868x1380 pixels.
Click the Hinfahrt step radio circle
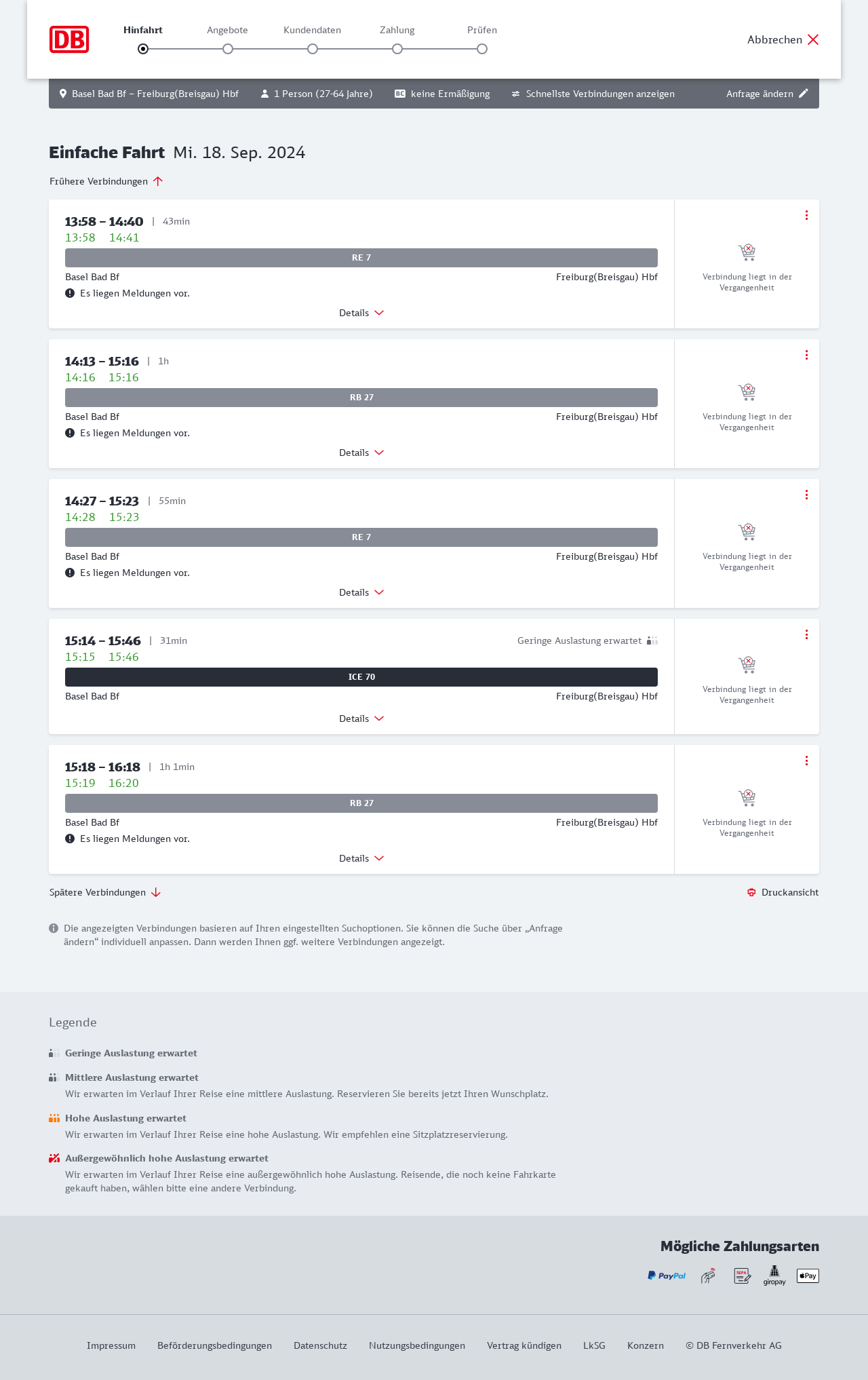point(143,49)
